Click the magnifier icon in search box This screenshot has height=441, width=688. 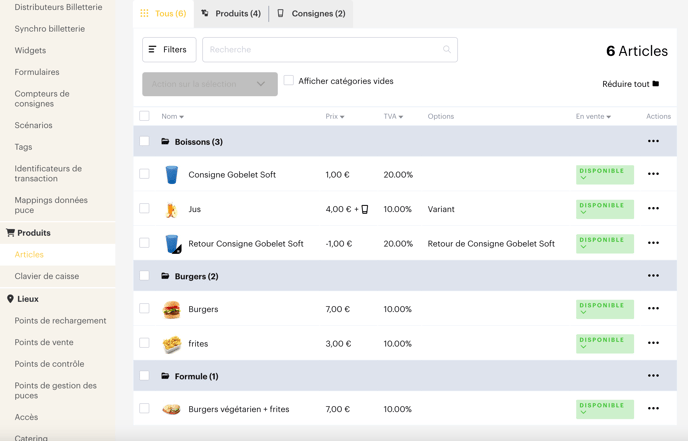click(446, 49)
